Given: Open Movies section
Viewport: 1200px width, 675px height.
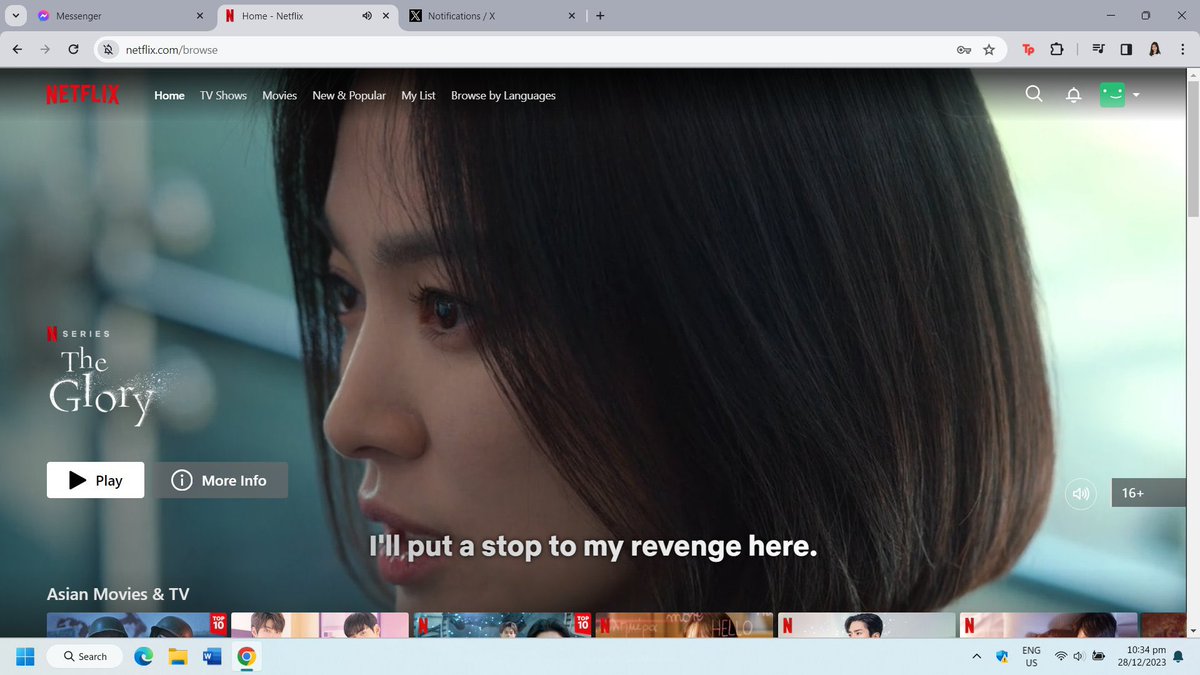Looking at the screenshot, I should (x=279, y=95).
